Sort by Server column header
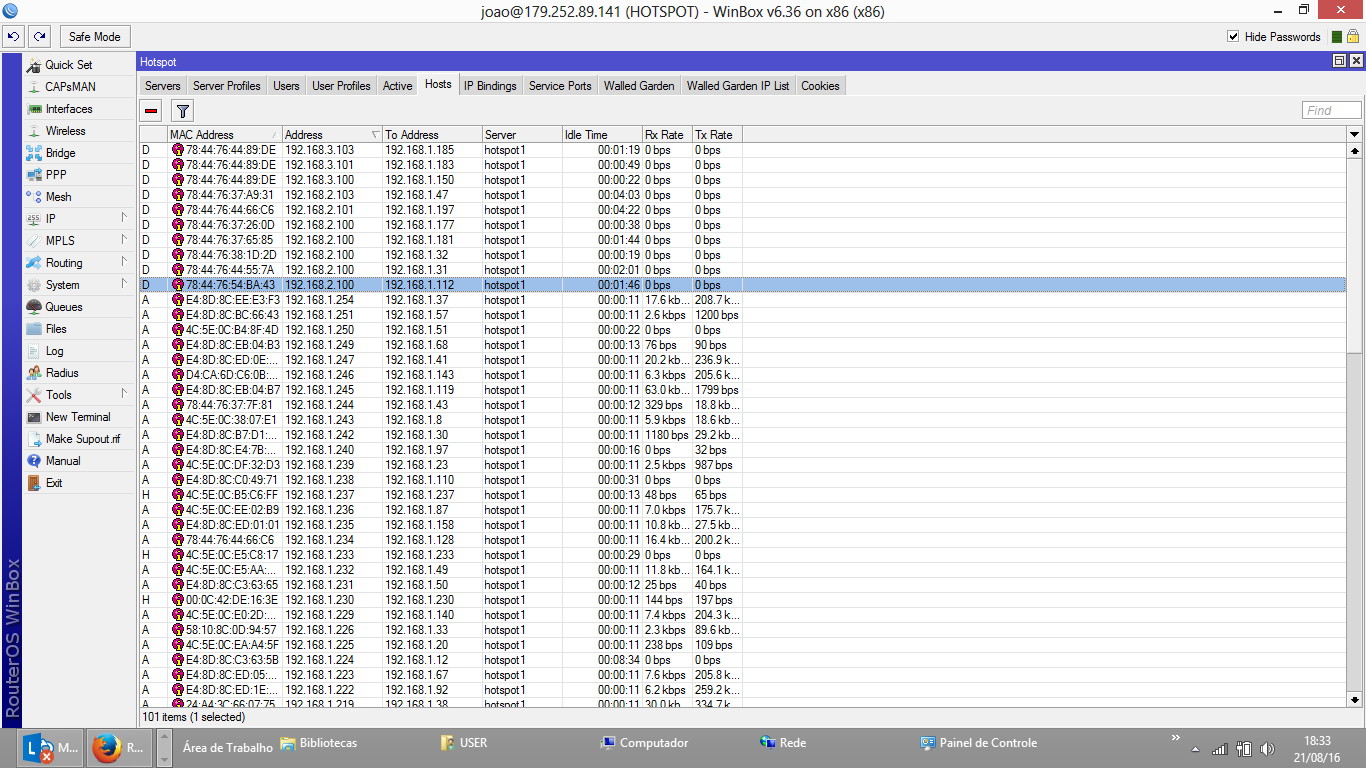 click(522, 134)
